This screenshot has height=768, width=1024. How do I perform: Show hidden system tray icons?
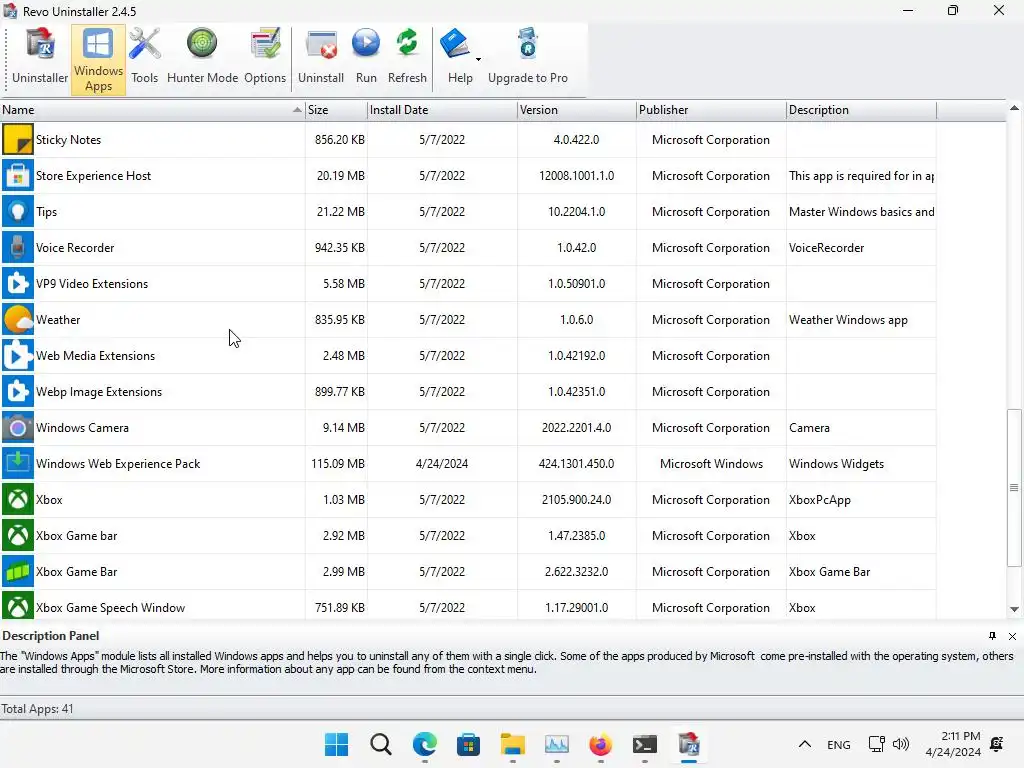(x=805, y=744)
